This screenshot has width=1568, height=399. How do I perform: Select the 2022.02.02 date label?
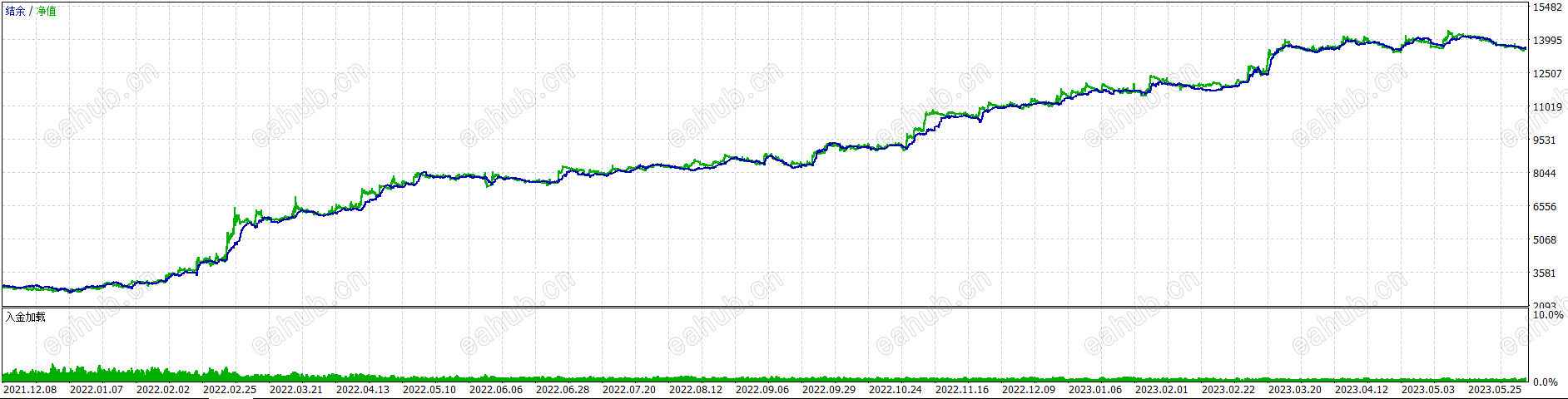point(163,390)
